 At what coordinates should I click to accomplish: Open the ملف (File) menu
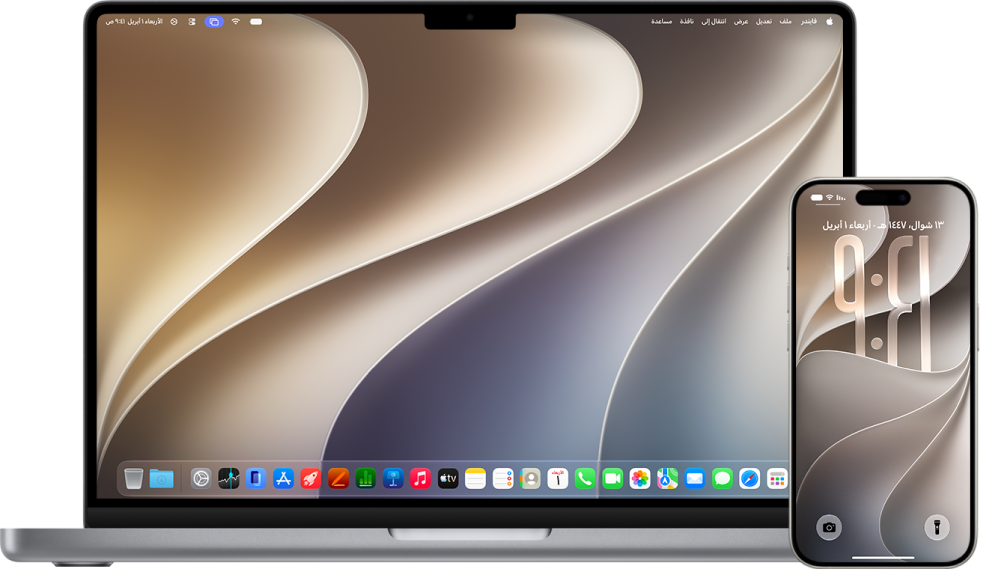tap(785, 21)
